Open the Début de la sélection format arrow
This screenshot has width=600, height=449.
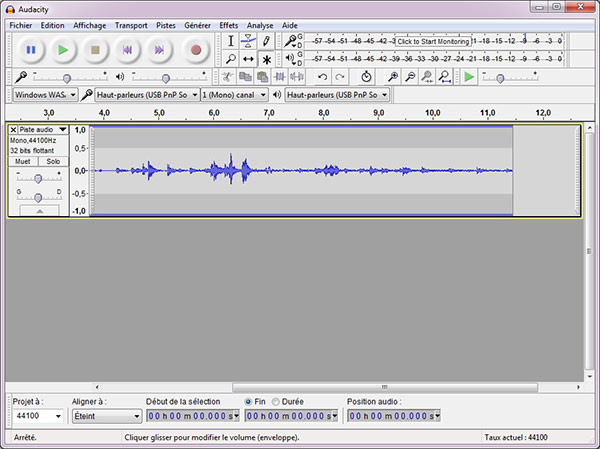click(x=236, y=416)
